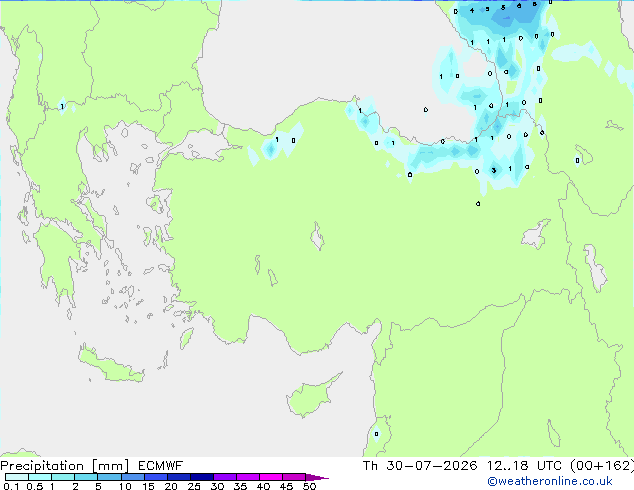Screen dimensions: 634x490
Task: Click the "50" legend scale label
Action: (309, 486)
